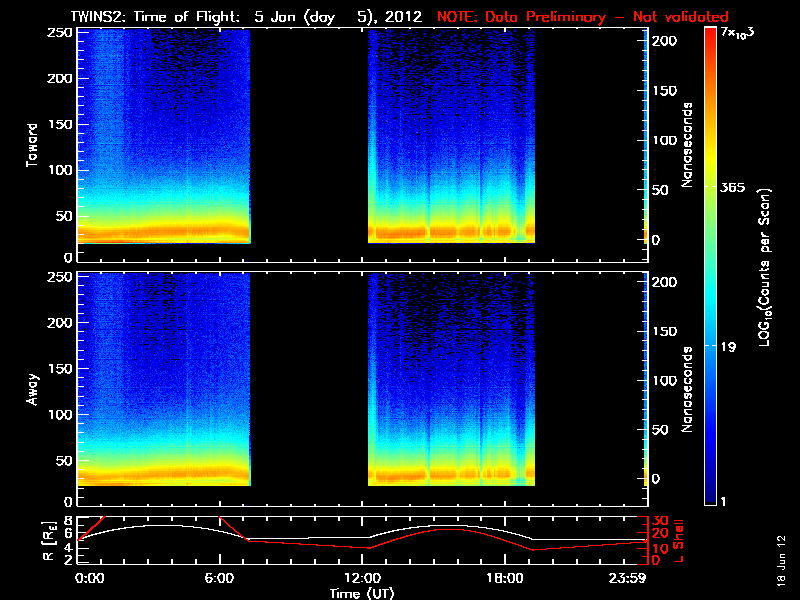Click the color bar maximum value '7x10^3'
The image size is (800, 600).
737,33
